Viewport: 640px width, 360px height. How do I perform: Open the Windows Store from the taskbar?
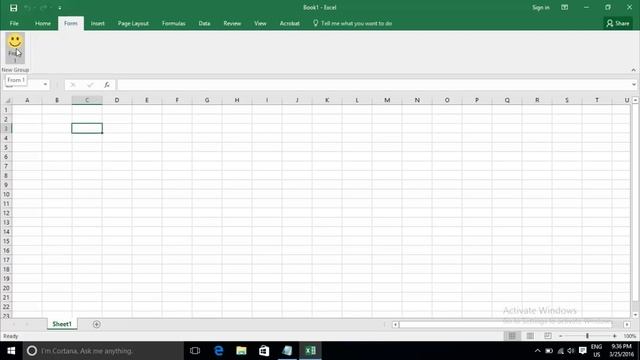(264, 351)
